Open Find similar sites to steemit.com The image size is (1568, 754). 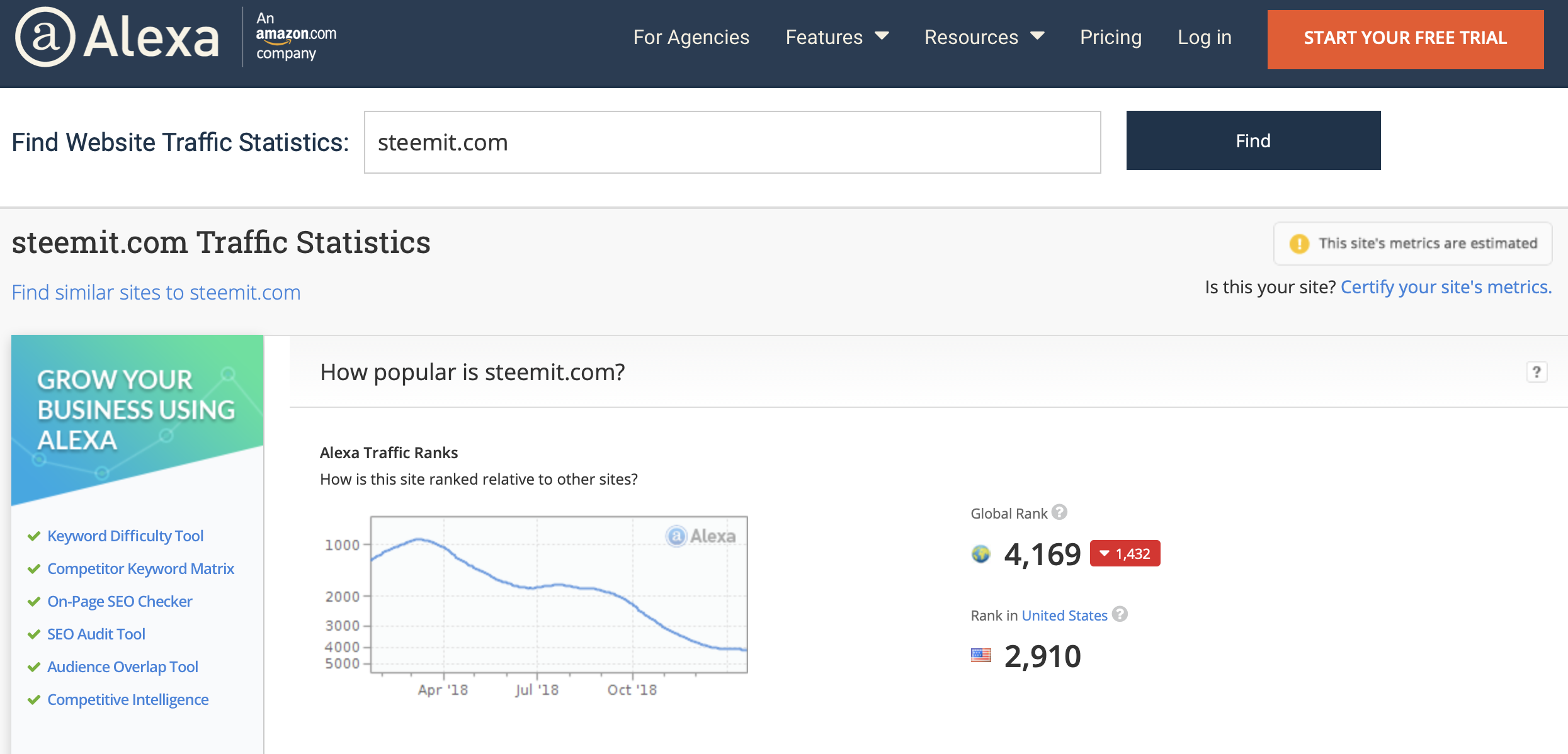pos(156,293)
